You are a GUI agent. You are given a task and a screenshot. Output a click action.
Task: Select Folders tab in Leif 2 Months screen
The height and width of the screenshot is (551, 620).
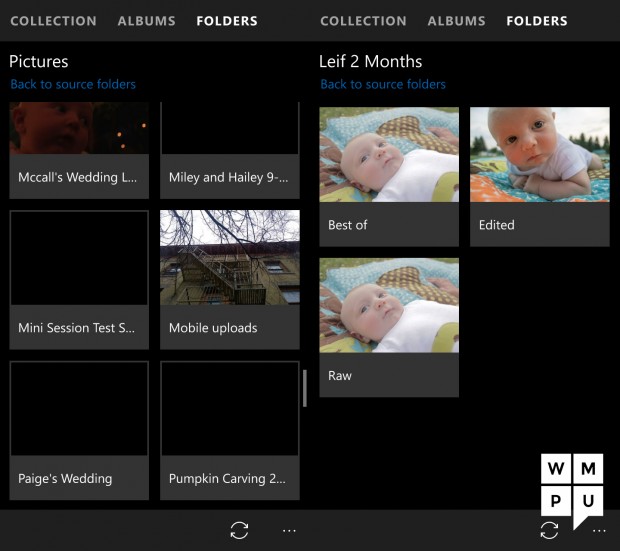pos(537,21)
